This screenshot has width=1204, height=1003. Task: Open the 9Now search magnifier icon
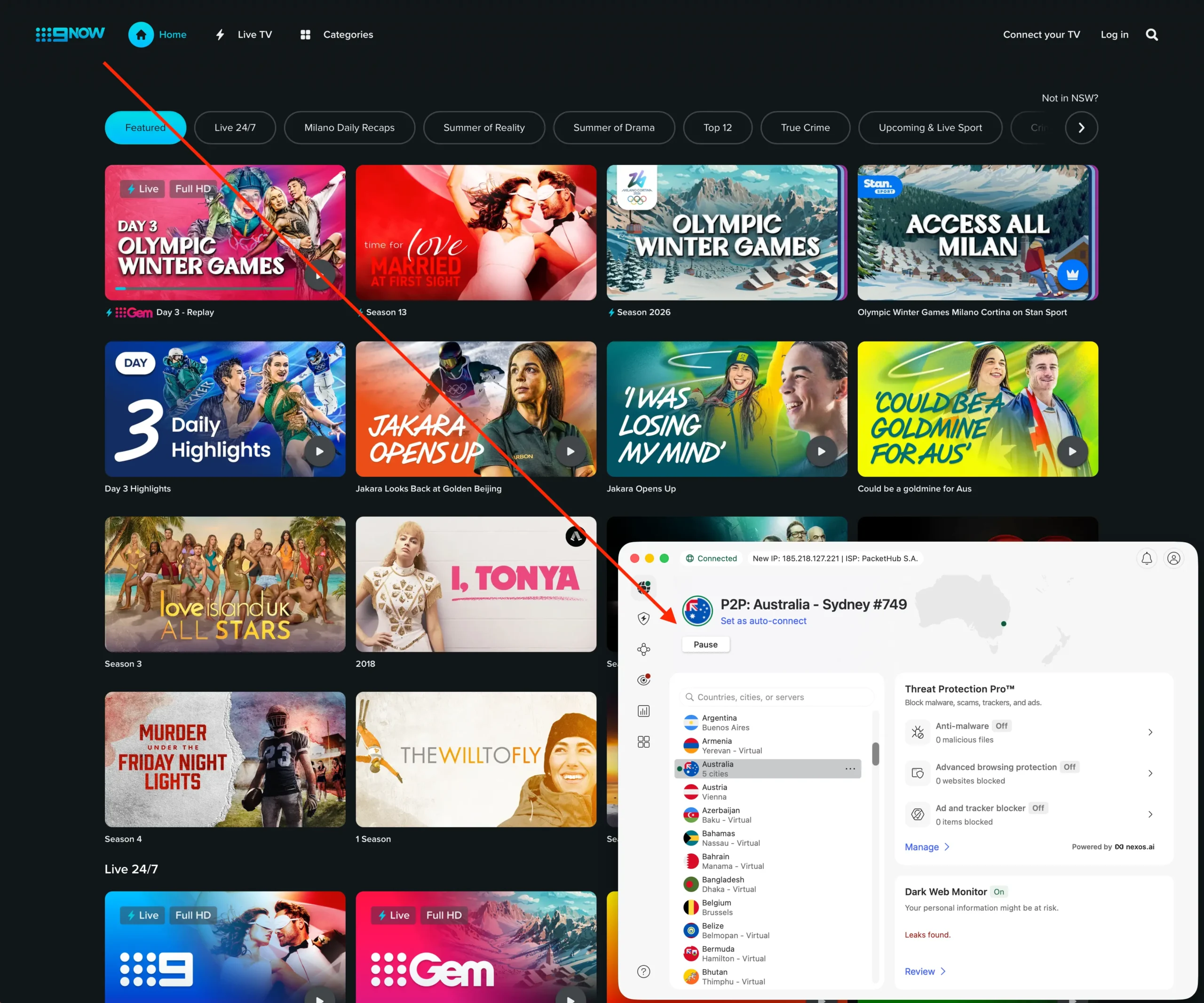click(x=1151, y=34)
